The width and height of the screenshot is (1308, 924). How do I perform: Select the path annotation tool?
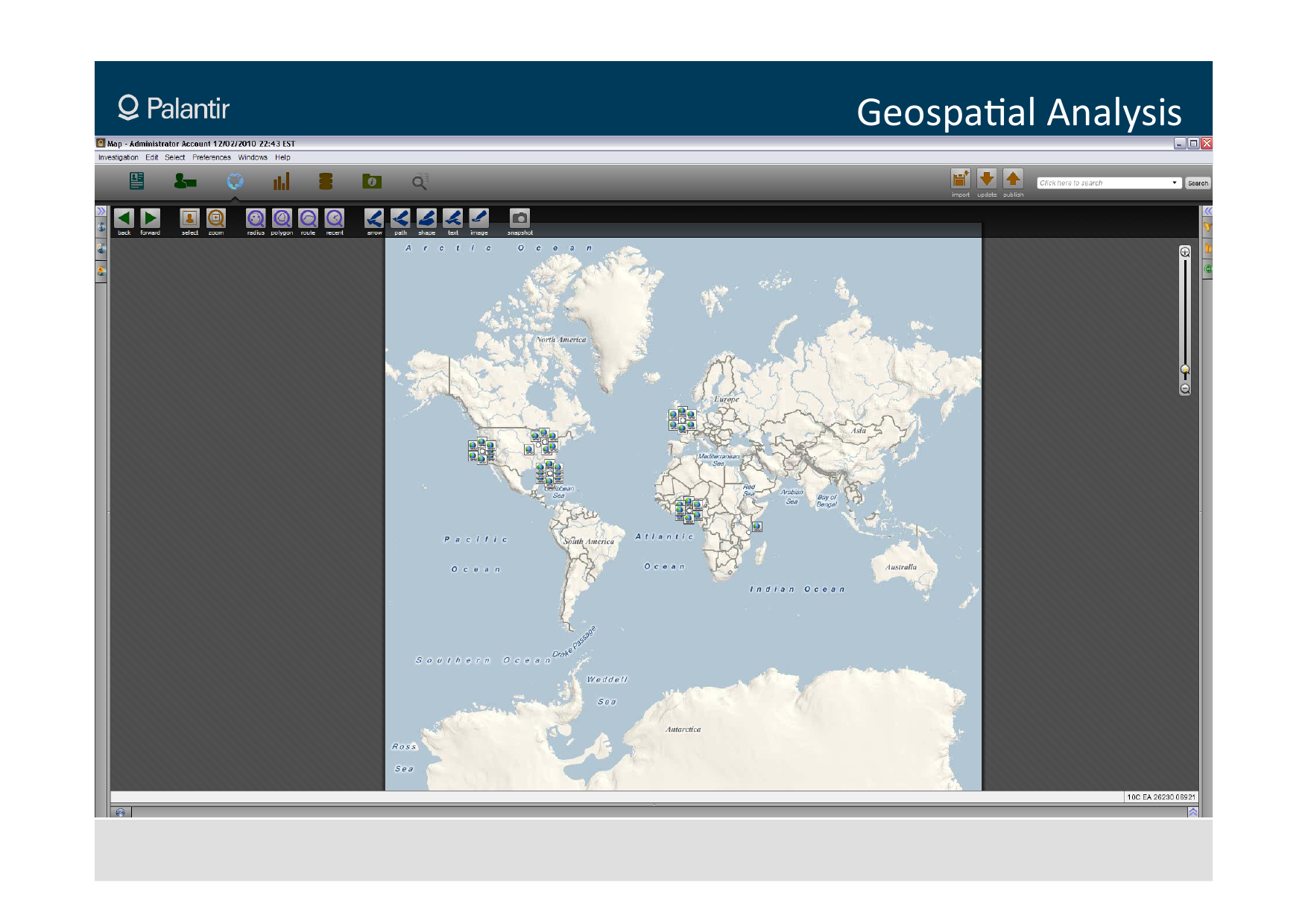(400, 218)
